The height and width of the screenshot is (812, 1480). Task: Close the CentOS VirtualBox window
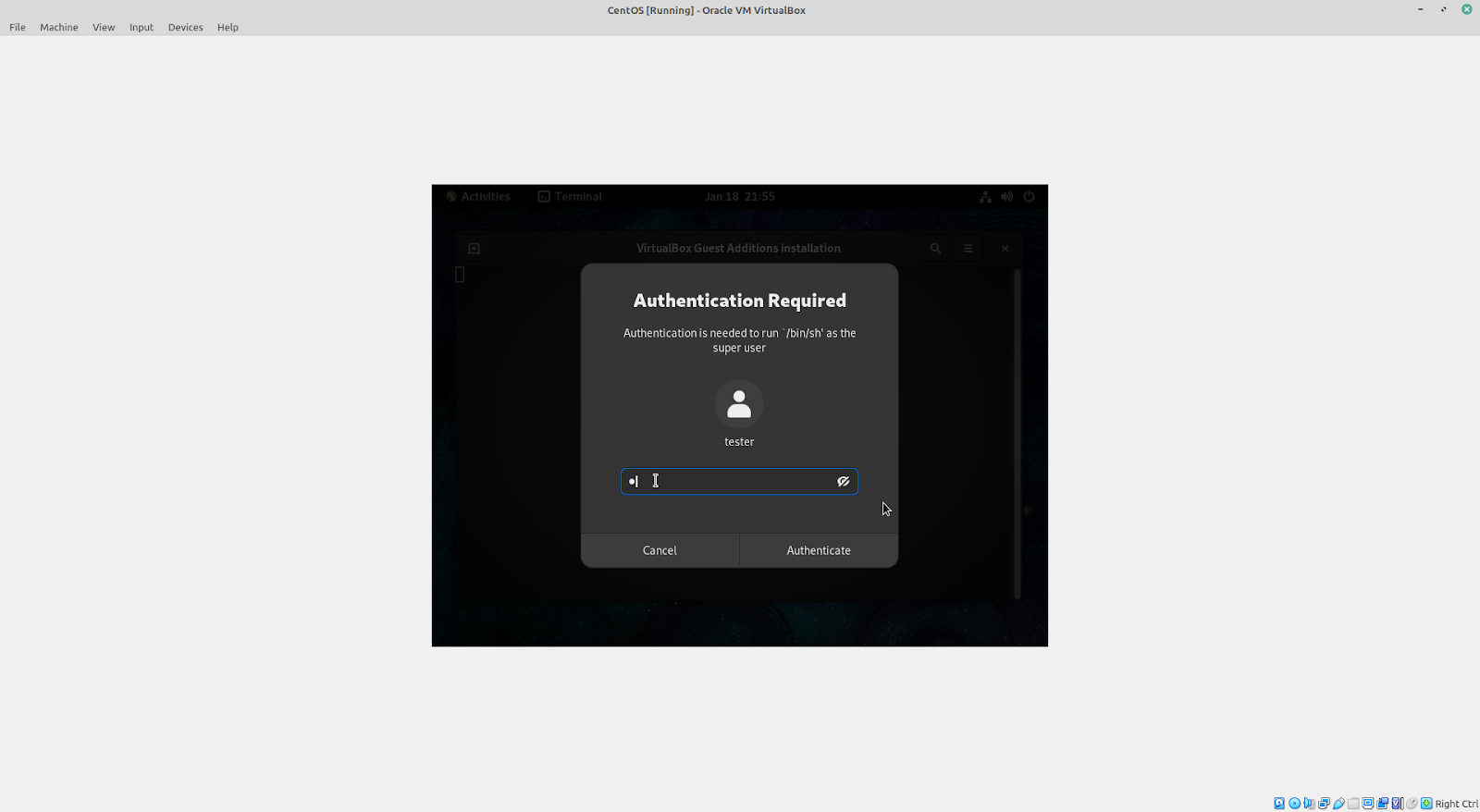pos(1467,9)
